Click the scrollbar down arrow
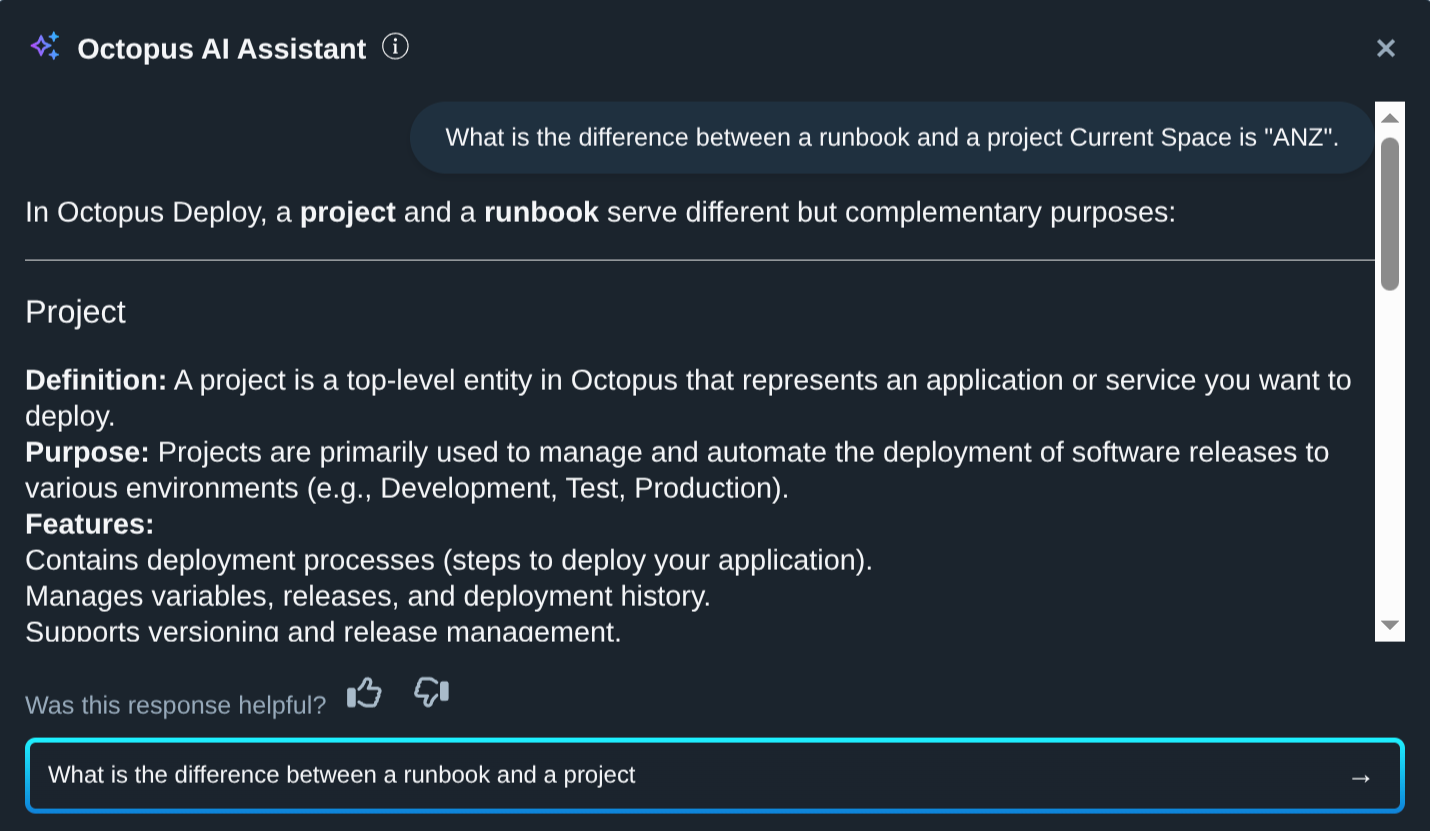 coord(1389,625)
